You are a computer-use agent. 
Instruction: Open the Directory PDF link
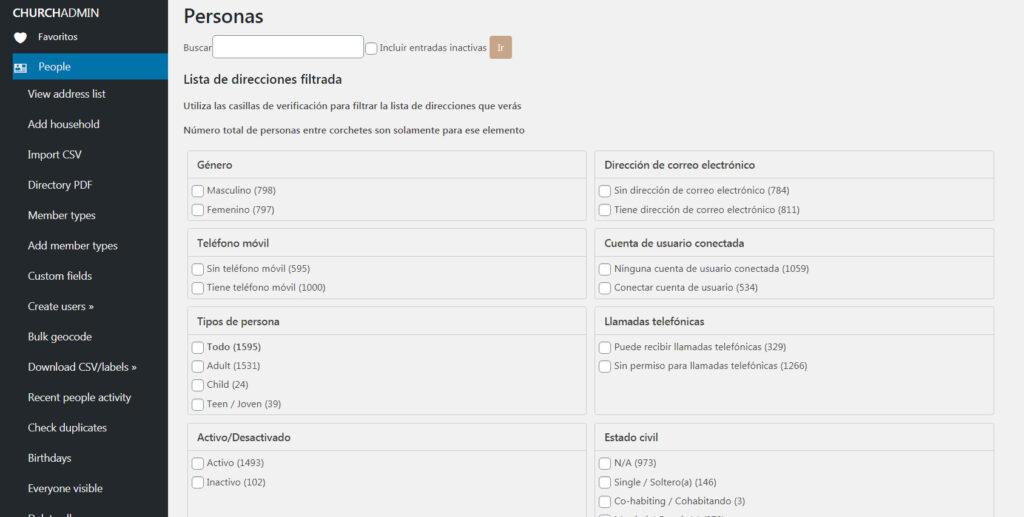(x=62, y=185)
